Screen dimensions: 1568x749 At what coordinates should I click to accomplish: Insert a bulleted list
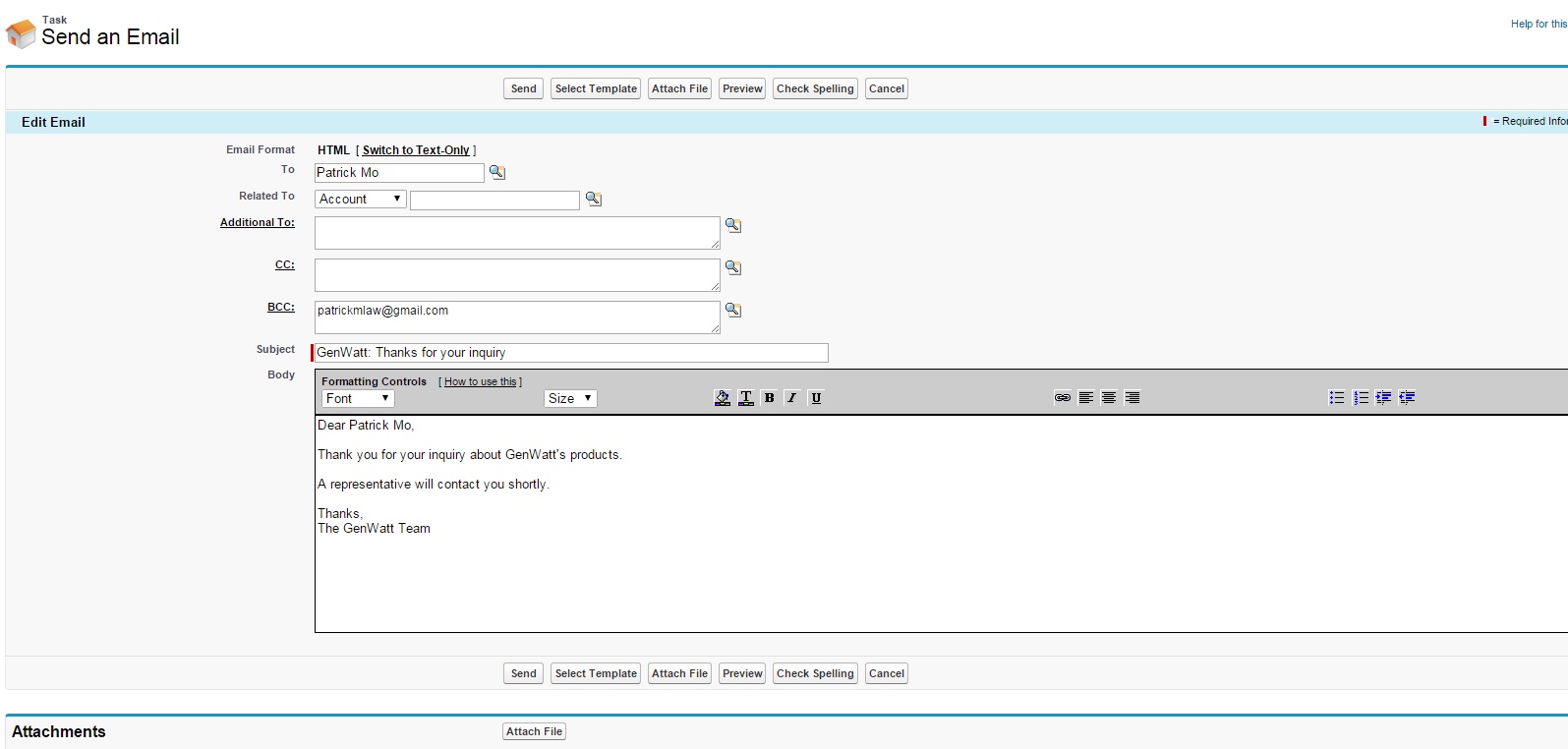coord(1337,398)
